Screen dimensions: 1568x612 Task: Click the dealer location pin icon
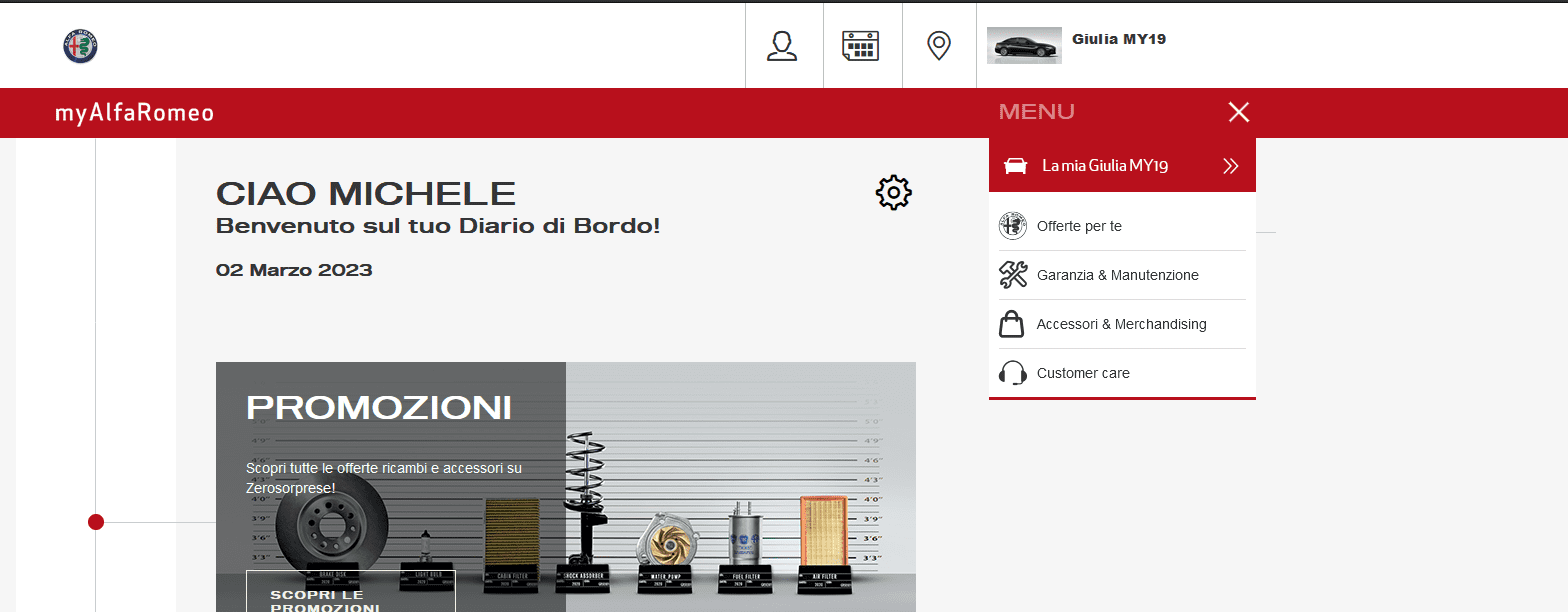pos(938,46)
